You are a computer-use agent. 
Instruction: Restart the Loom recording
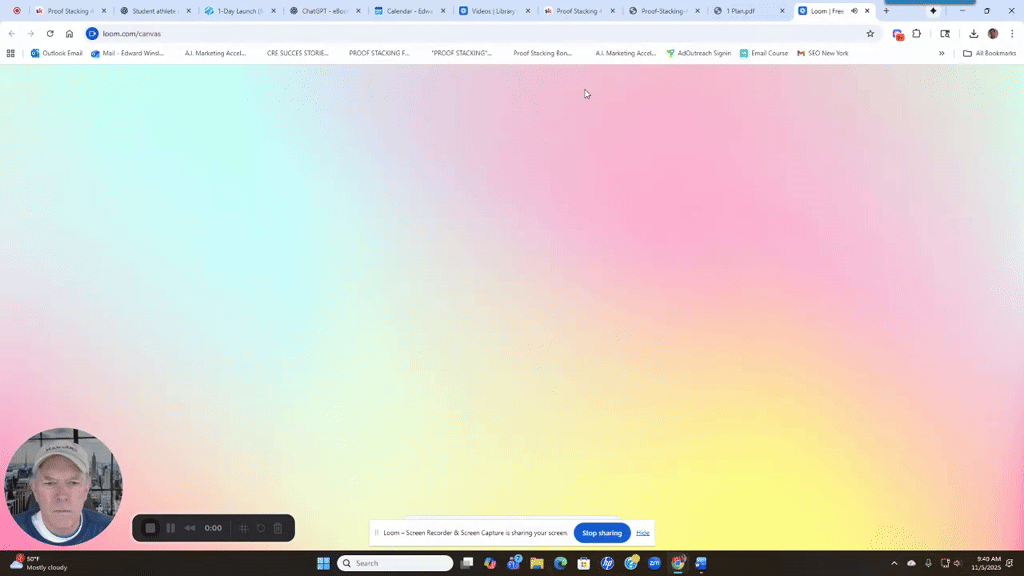pos(261,528)
